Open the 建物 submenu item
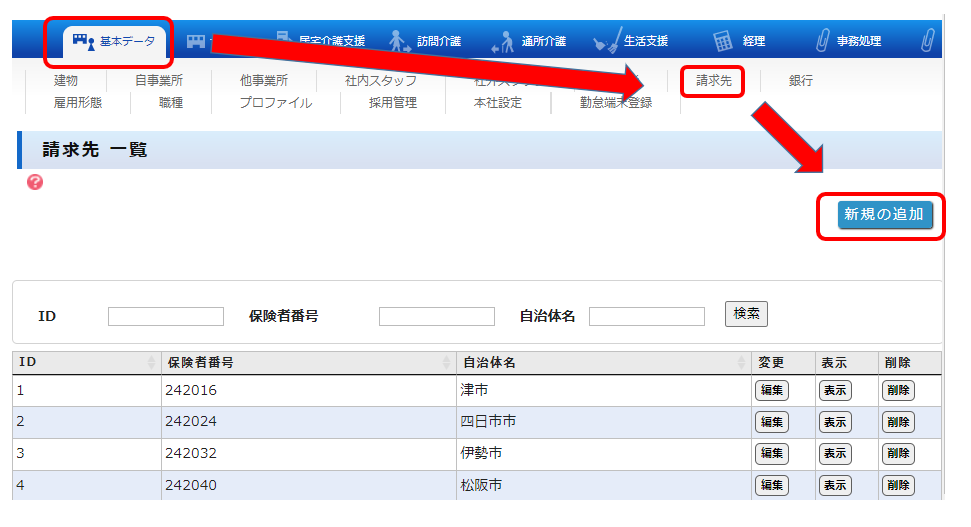971x527 pixels. coord(66,81)
